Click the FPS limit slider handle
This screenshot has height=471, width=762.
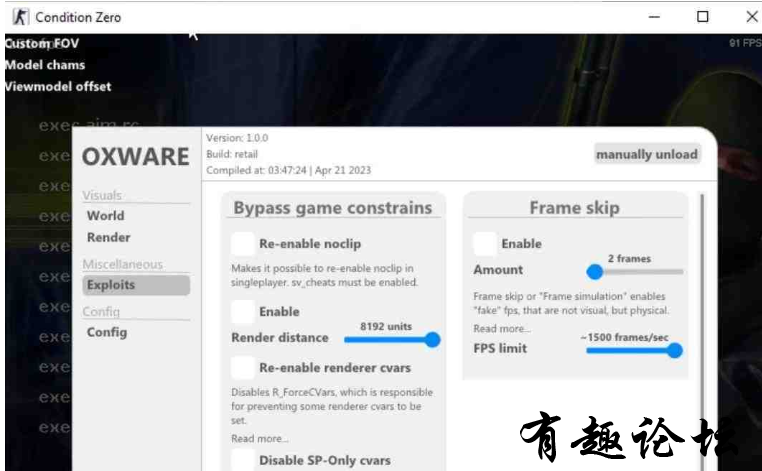click(x=675, y=350)
